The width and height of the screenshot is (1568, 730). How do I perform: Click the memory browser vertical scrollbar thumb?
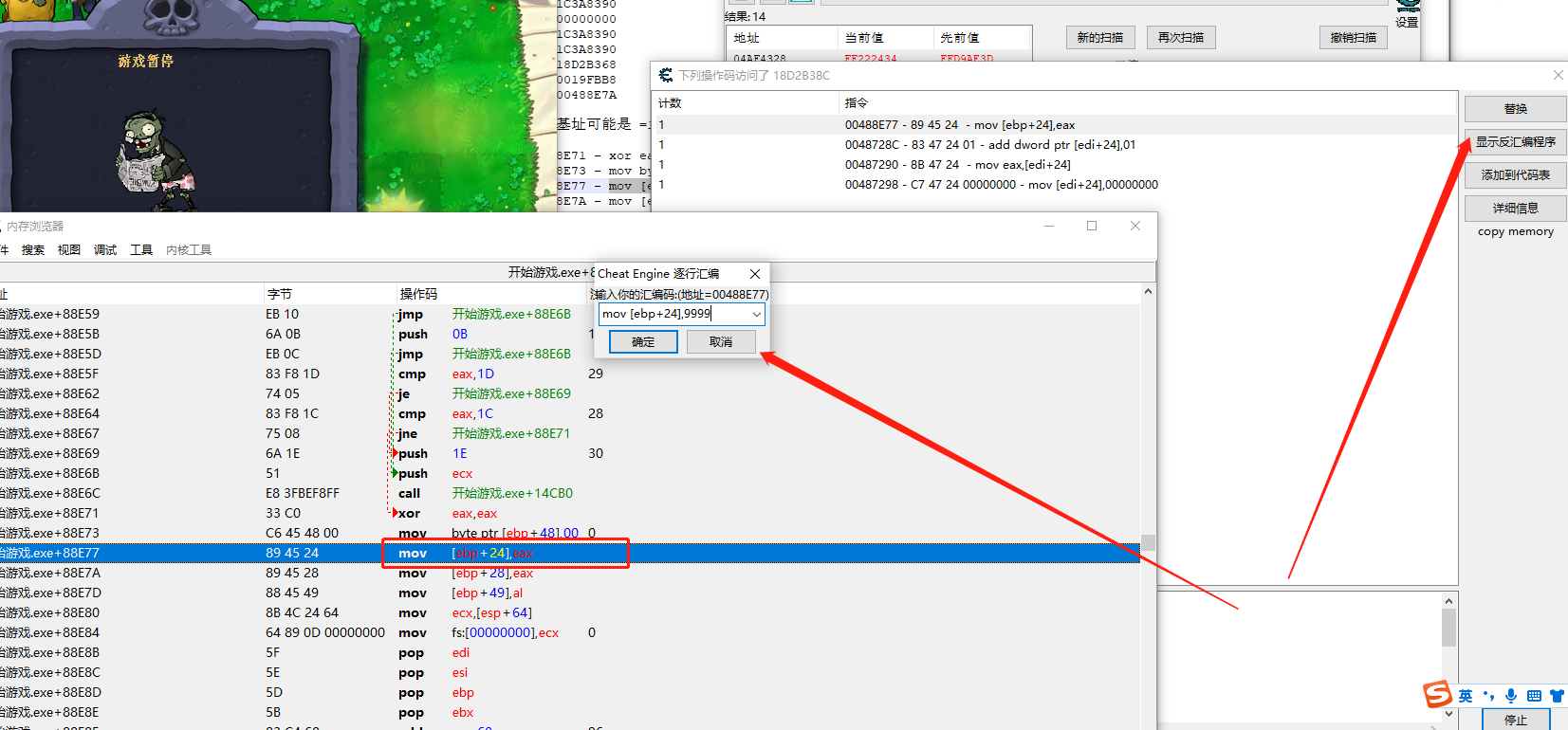pos(1148,542)
